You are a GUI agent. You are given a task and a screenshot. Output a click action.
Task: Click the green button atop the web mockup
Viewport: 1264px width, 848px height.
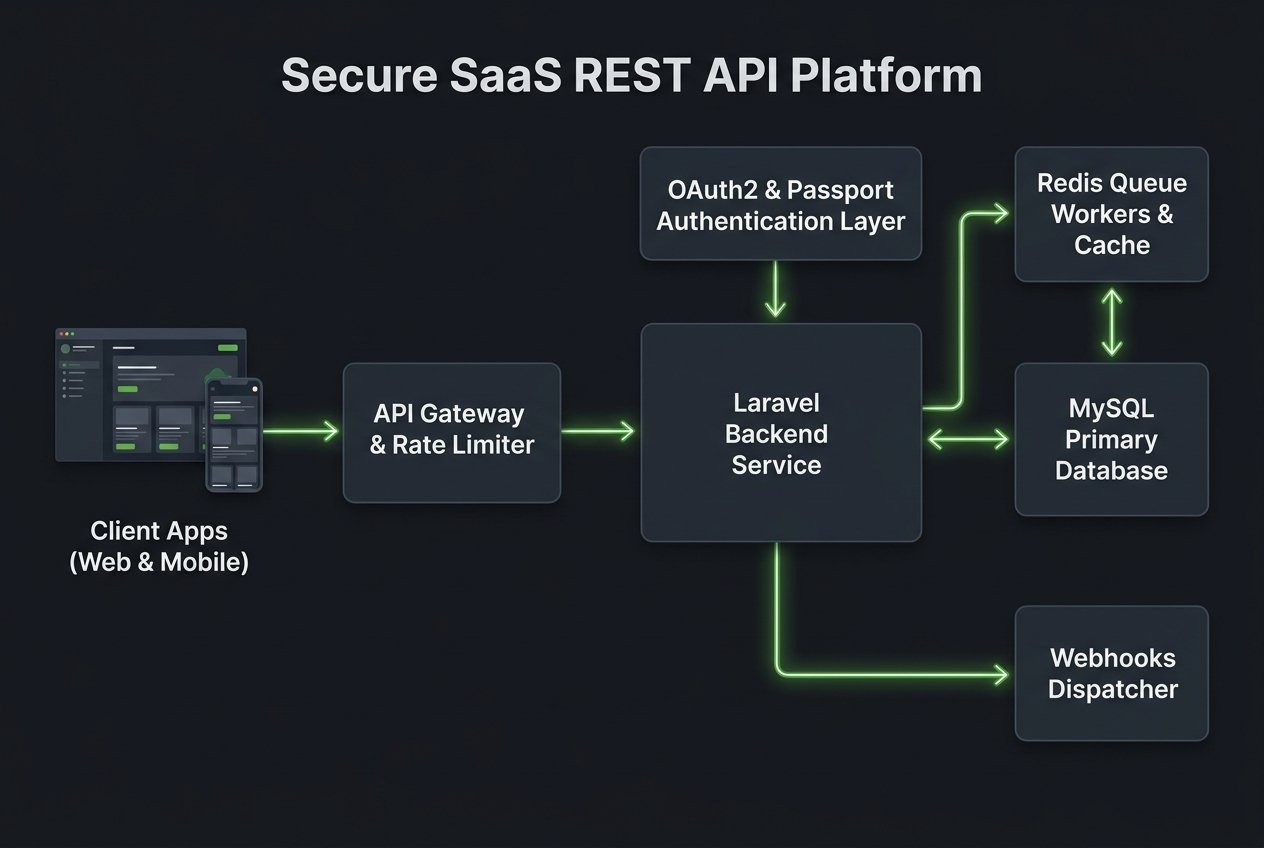tap(228, 348)
